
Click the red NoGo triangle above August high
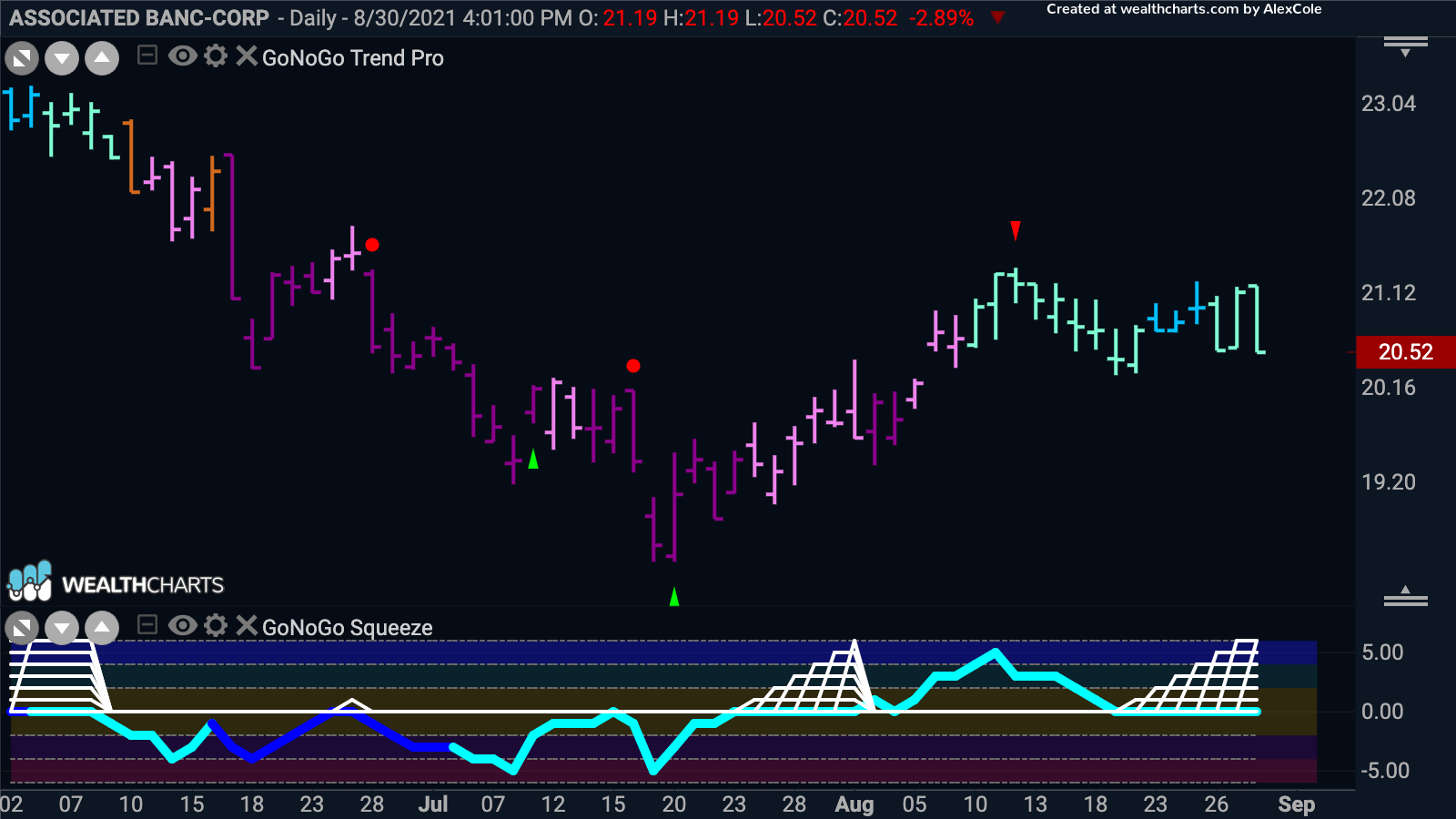pos(1016,231)
